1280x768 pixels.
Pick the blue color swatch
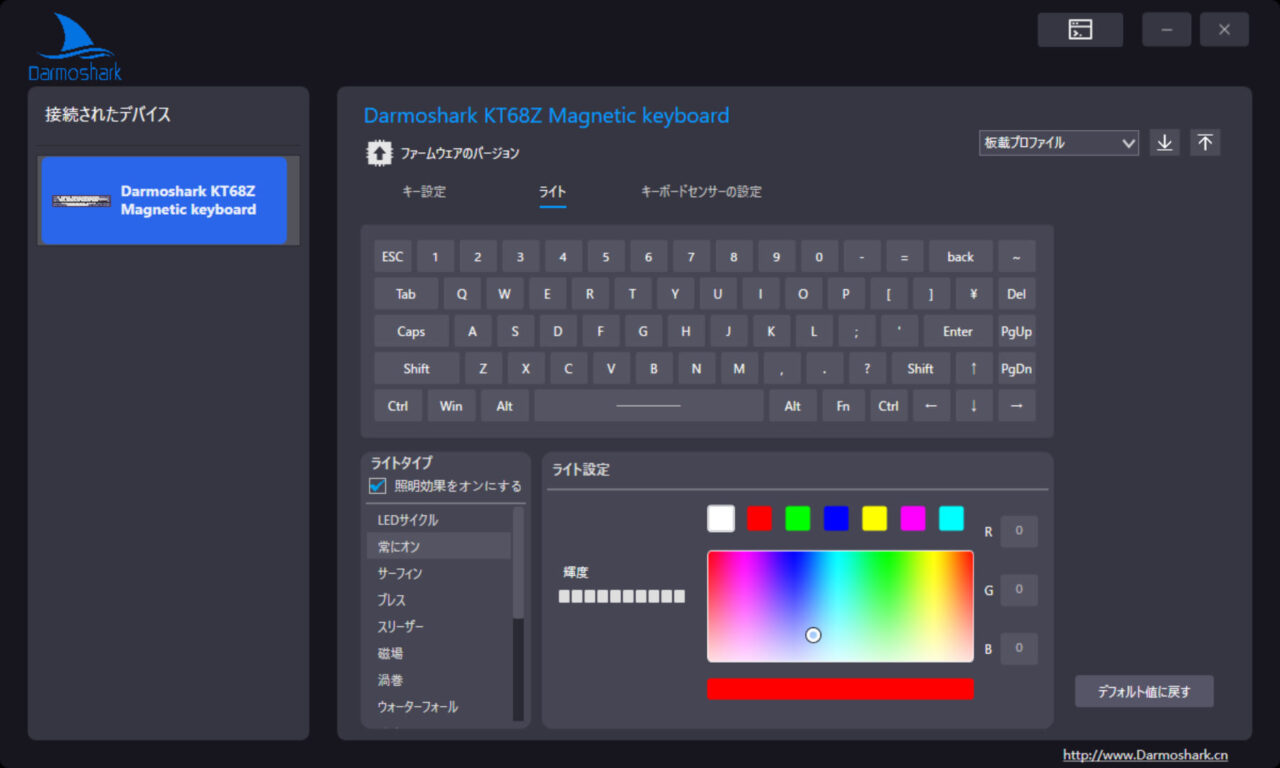836,518
